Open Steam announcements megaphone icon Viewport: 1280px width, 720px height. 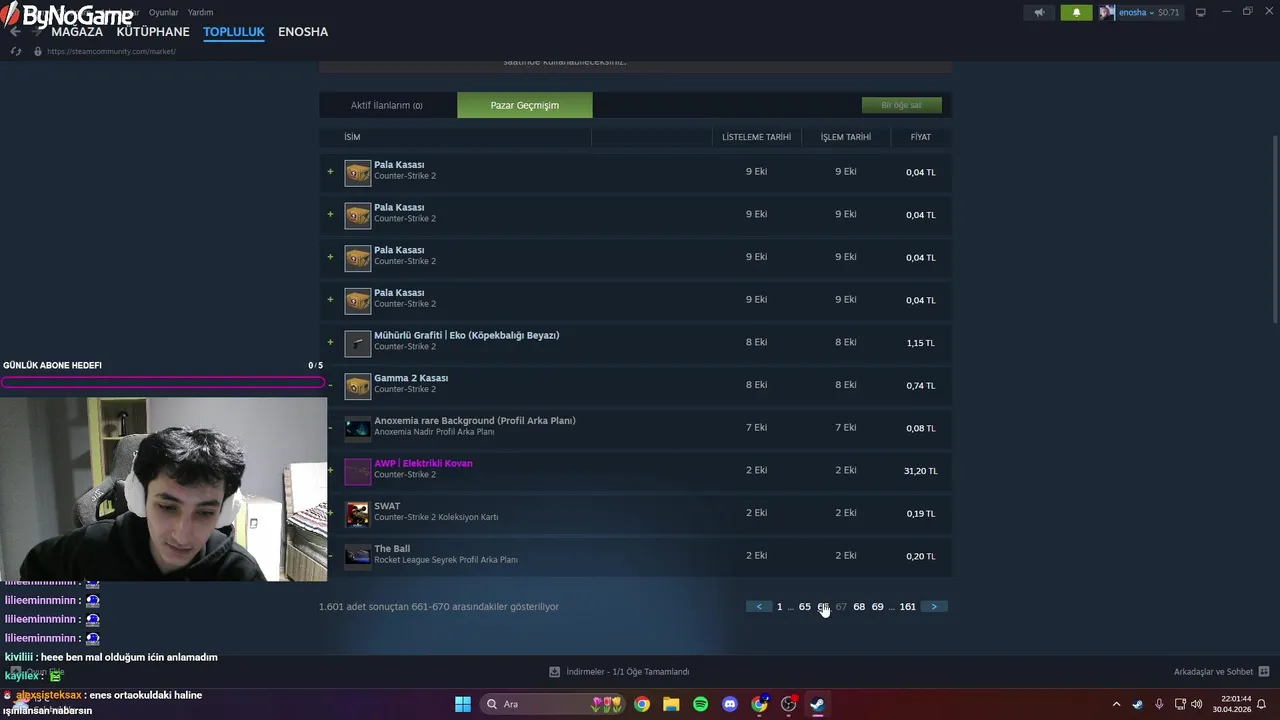coord(1039,12)
